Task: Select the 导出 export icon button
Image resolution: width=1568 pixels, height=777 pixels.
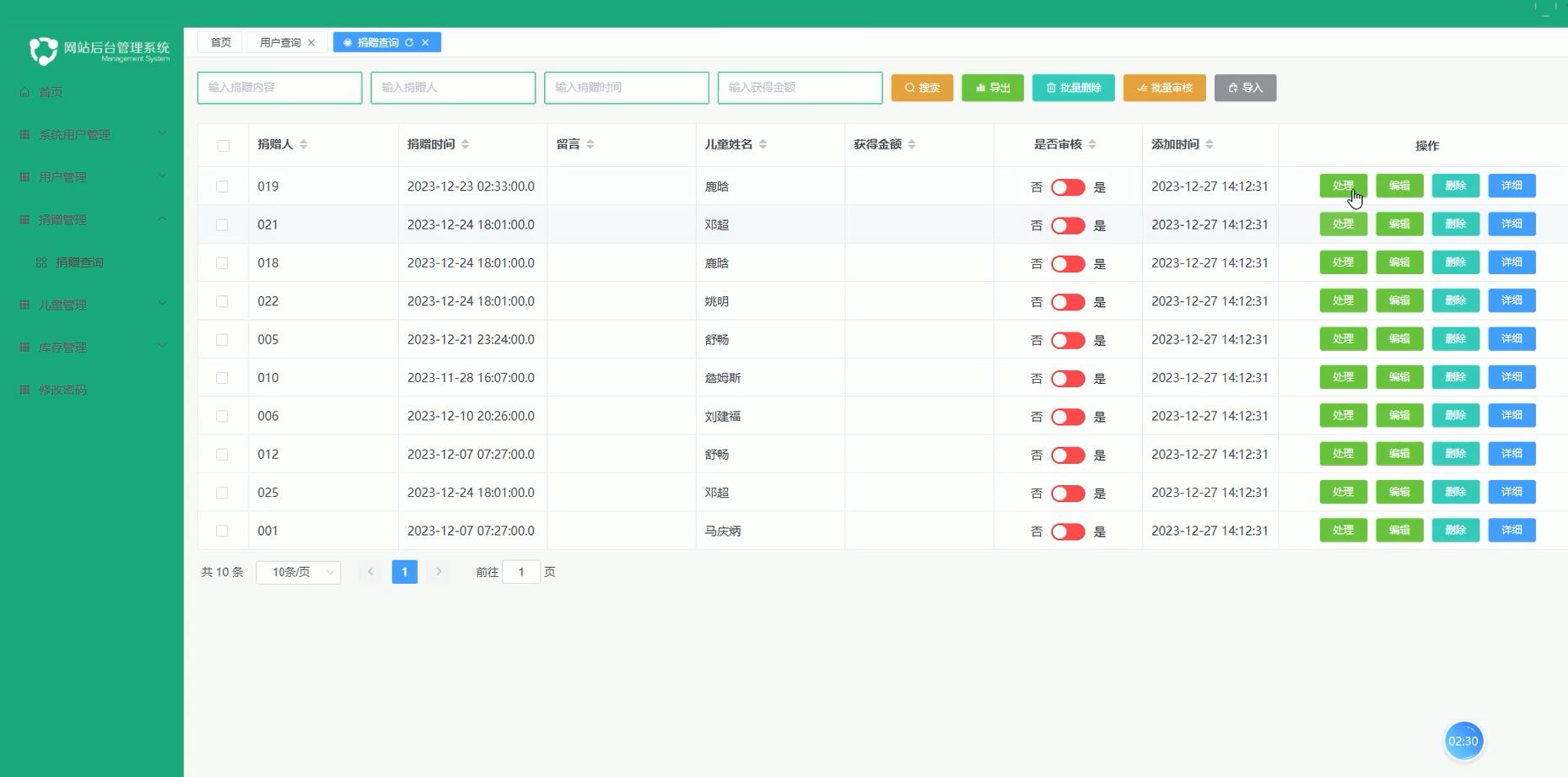Action: 979,87
